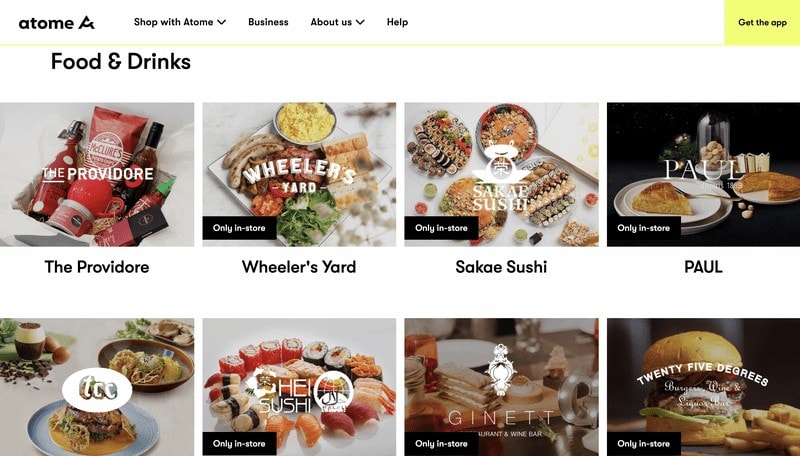Click the Wheeler's Yard title link

[299, 267]
